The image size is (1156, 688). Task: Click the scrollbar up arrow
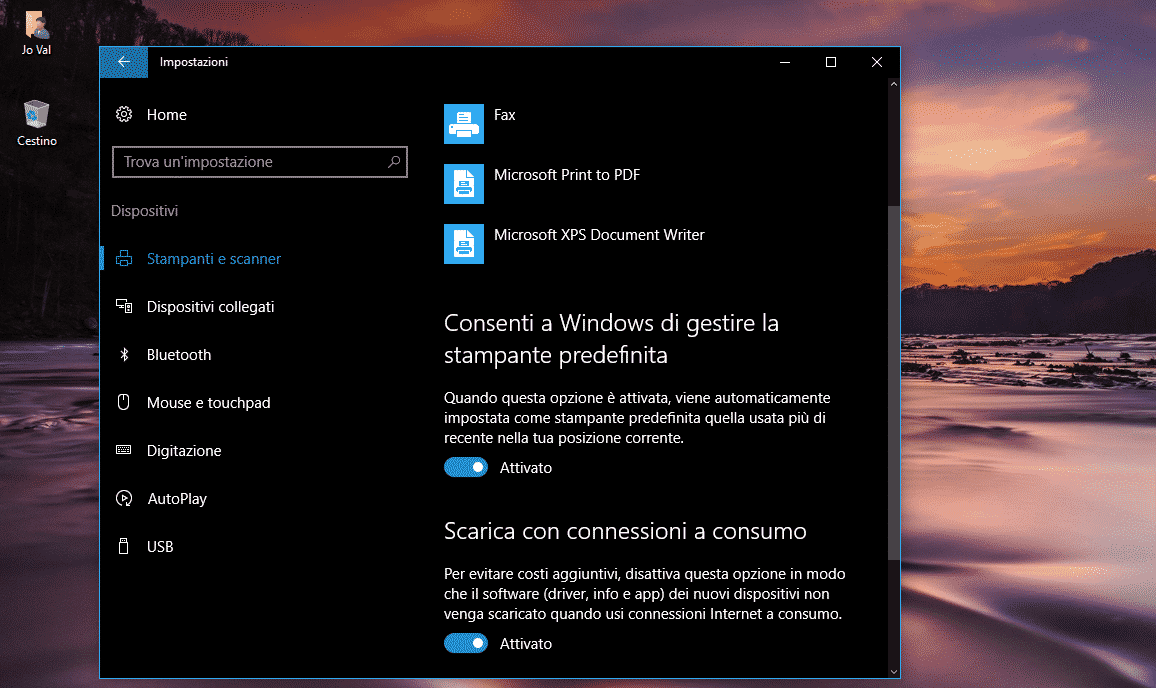coord(894,84)
